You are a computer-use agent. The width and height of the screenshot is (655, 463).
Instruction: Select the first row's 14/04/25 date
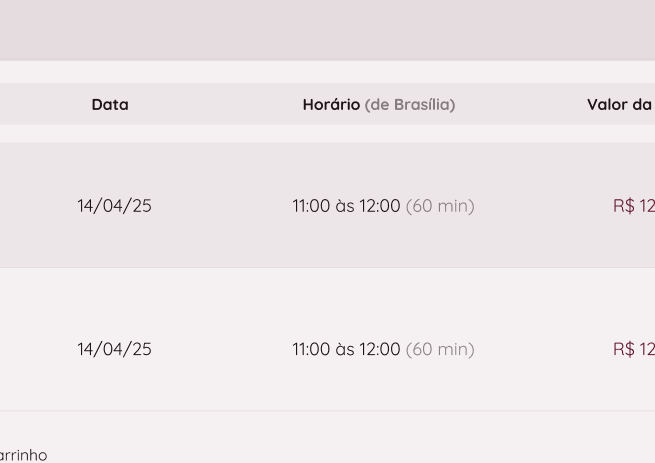114,206
